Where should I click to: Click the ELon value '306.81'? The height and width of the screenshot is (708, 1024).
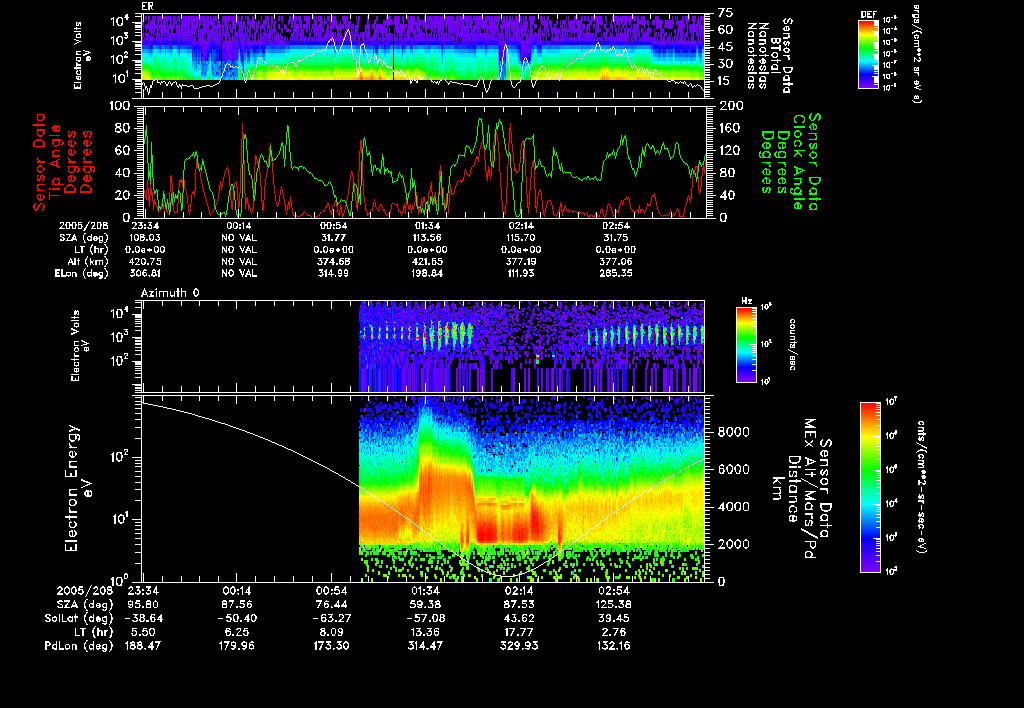click(x=145, y=274)
